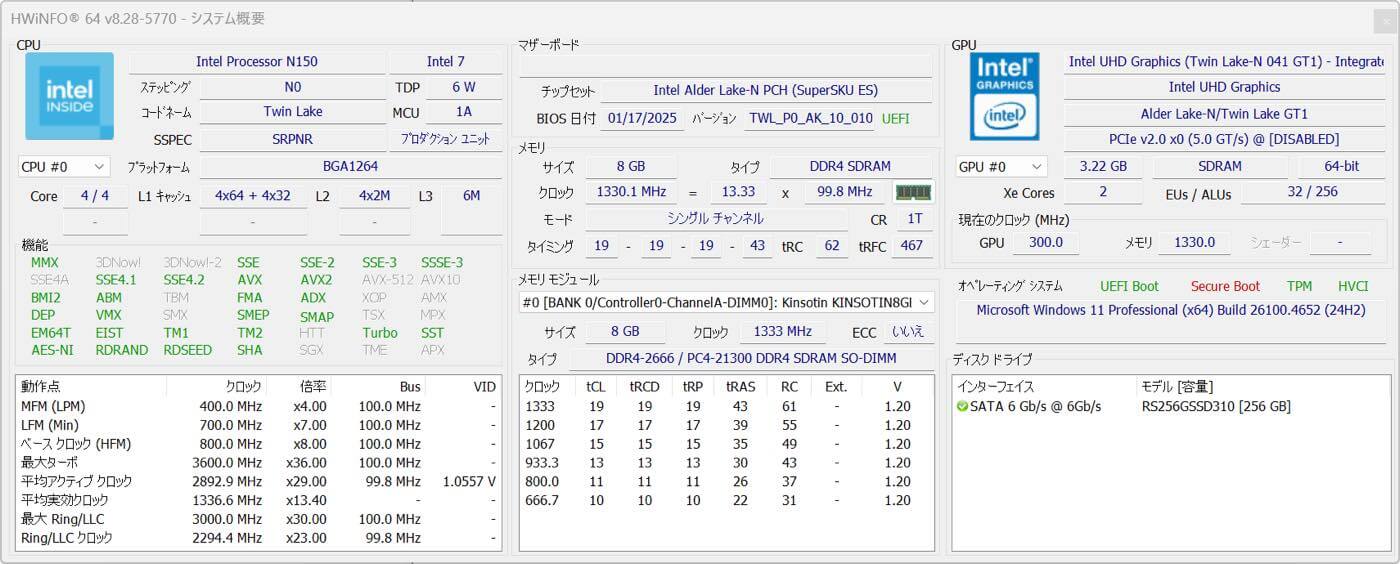Click the Intel Inside CPU logo
Viewport: 1400px width, 564px height.
pos(69,96)
